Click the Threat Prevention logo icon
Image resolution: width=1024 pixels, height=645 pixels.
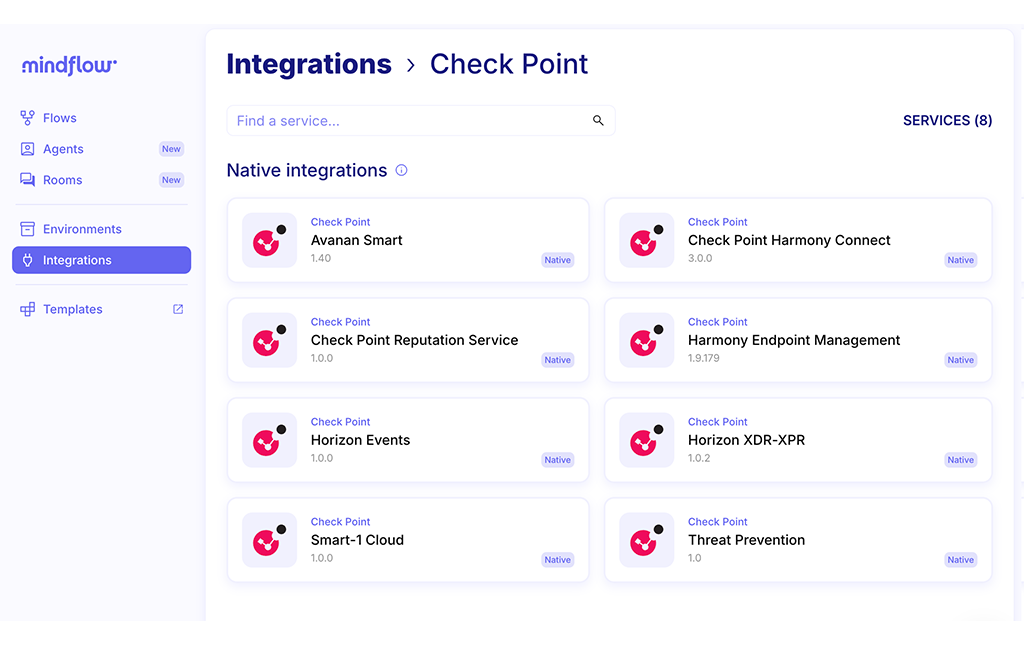647,540
